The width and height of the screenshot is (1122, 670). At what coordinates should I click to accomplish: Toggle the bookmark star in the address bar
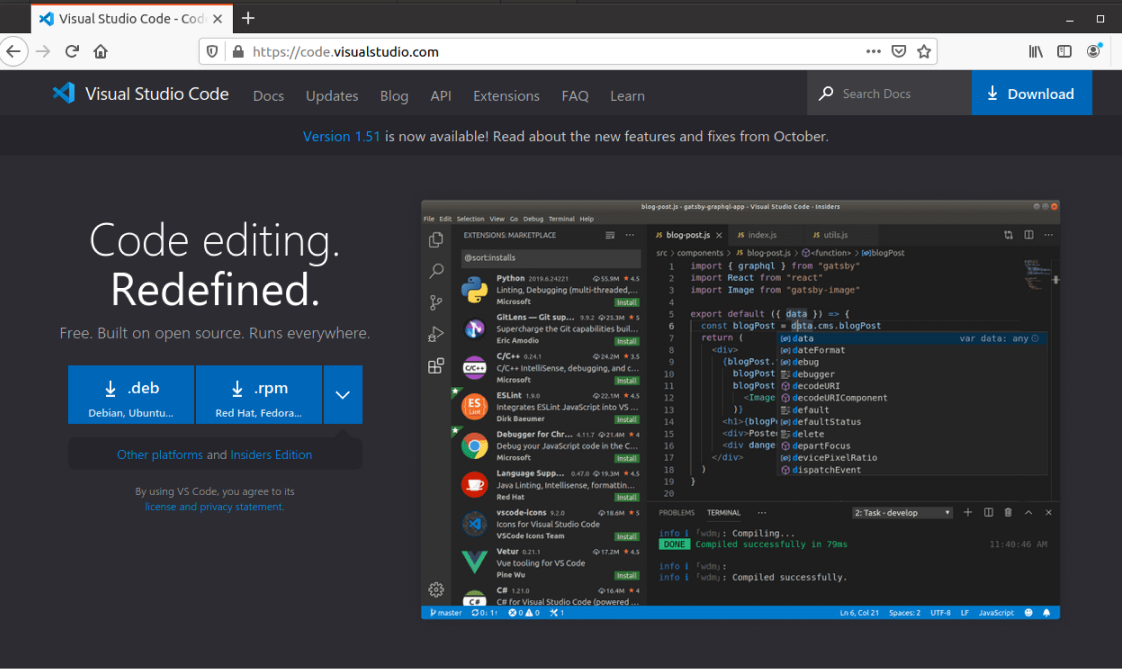point(924,51)
